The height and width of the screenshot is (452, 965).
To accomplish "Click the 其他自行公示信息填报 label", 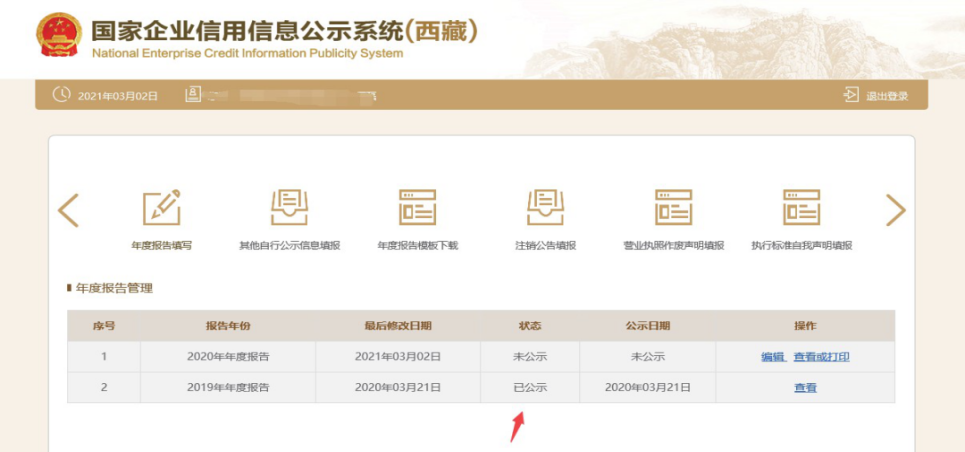I will click(x=289, y=246).
